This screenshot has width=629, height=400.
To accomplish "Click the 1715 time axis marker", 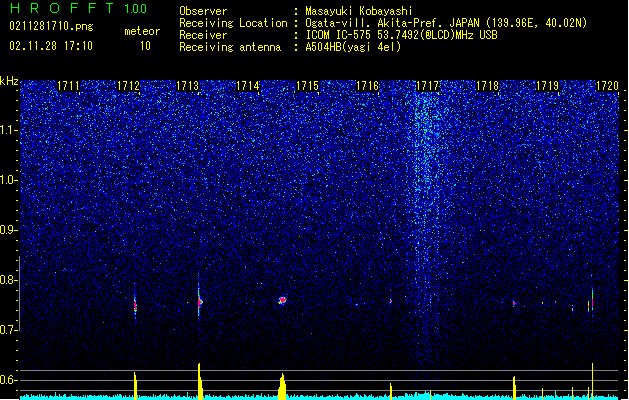I will 307,86.
